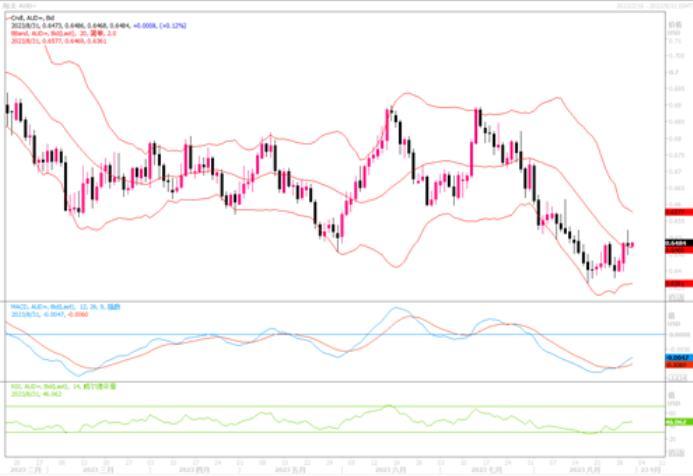Click the date range text at top-right

point(654,6)
